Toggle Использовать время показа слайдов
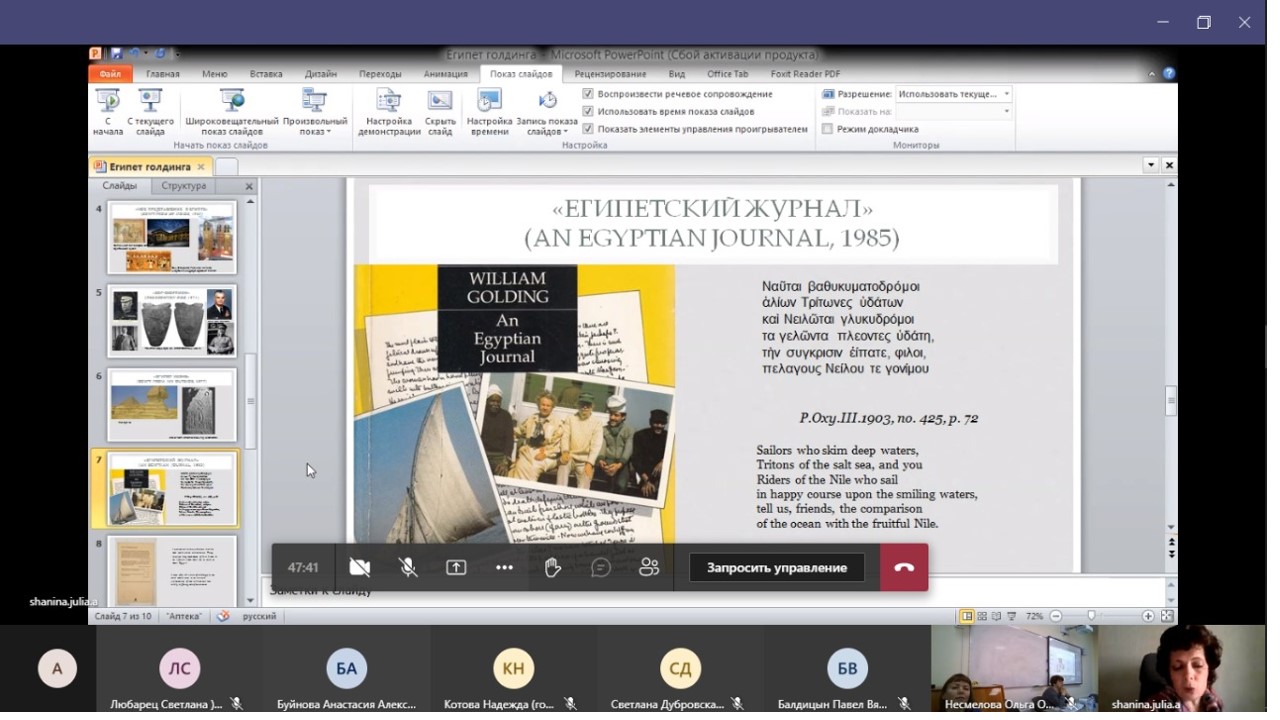1280x720 pixels. pyautogui.click(x=588, y=111)
